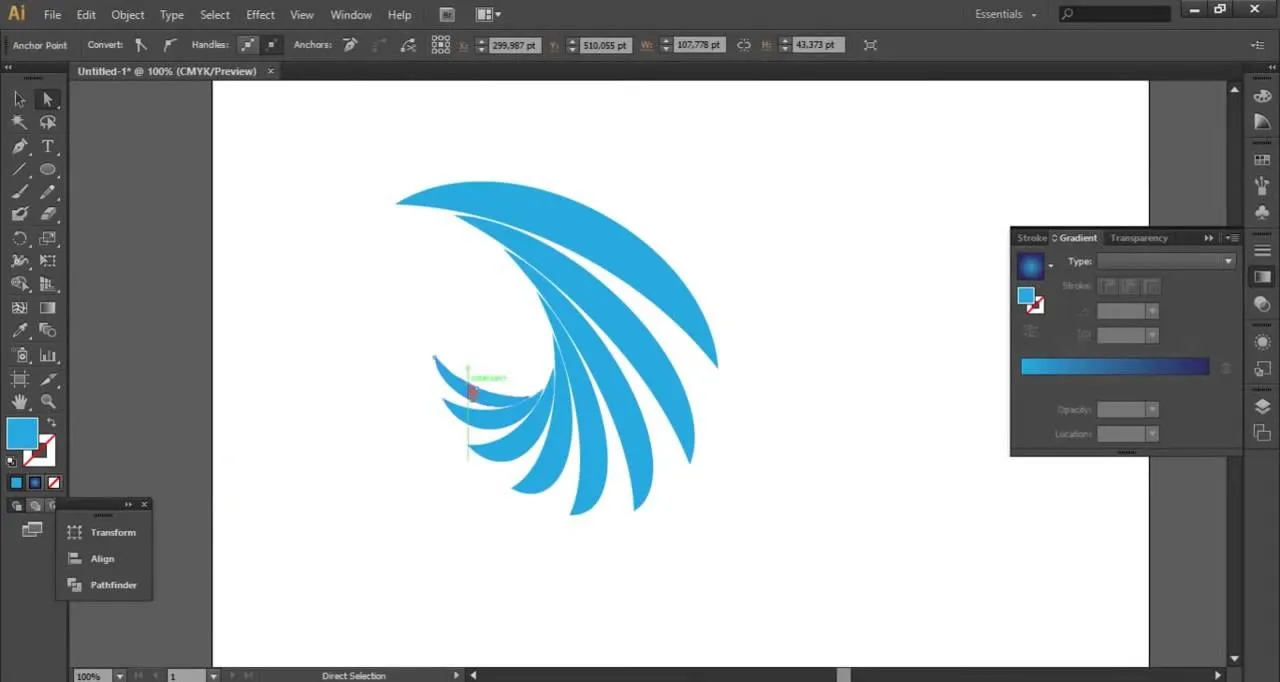Switch to Draw Normal mode
1280x682 pixels.
(17, 506)
